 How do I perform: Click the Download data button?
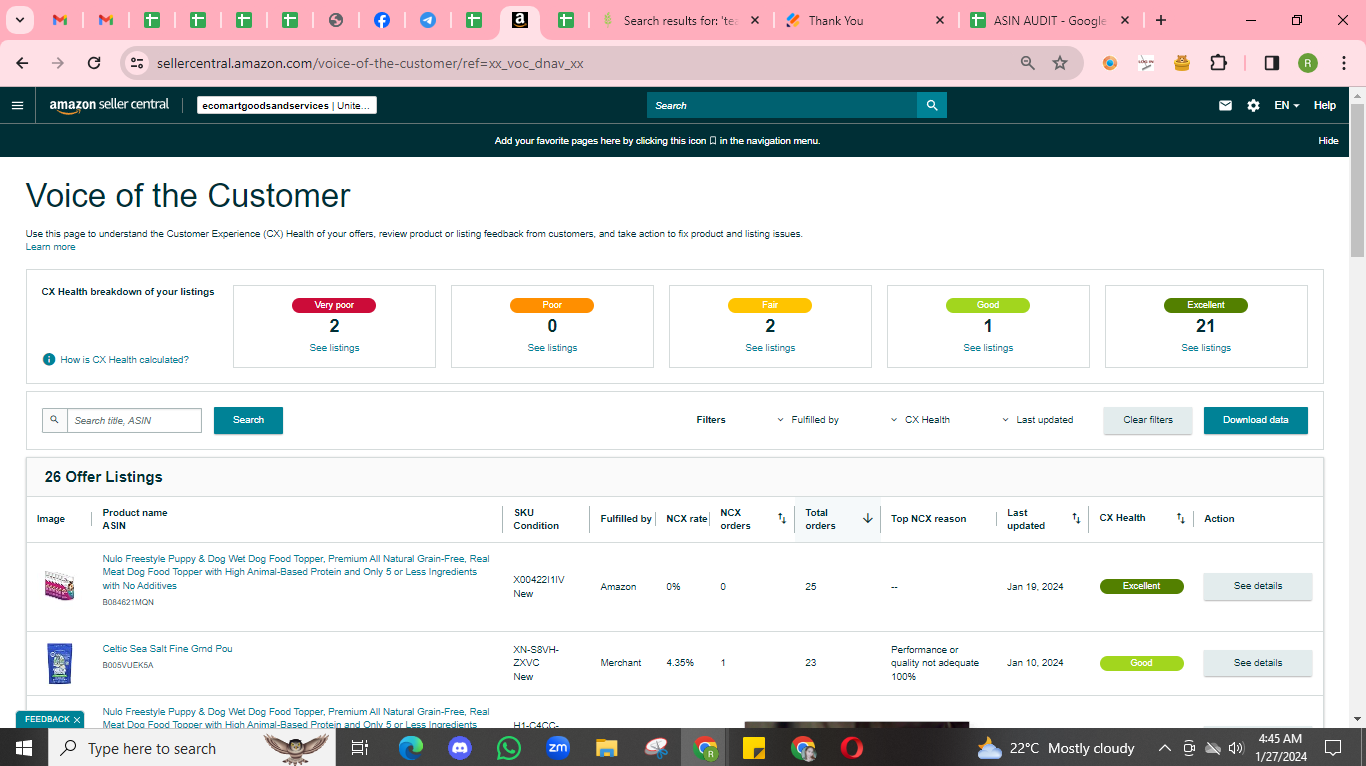pyautogui.click(x=1256, y=420)
